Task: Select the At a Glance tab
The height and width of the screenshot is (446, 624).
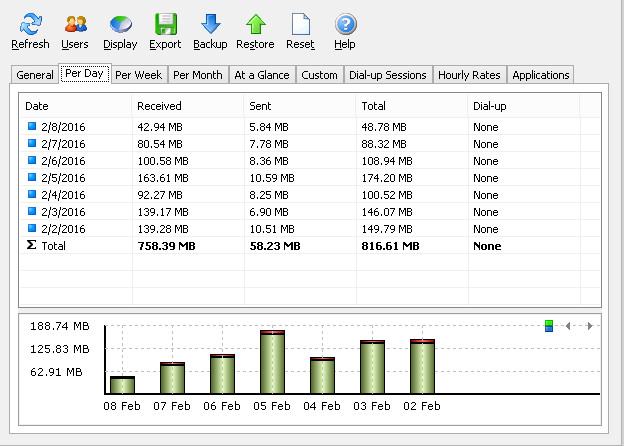Action: click(x=261, y=75)
